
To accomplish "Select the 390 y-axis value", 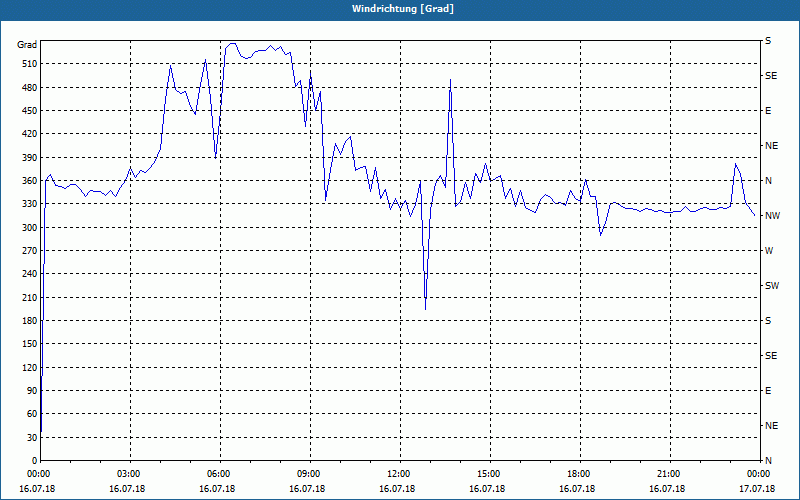I will pos(31,158).
